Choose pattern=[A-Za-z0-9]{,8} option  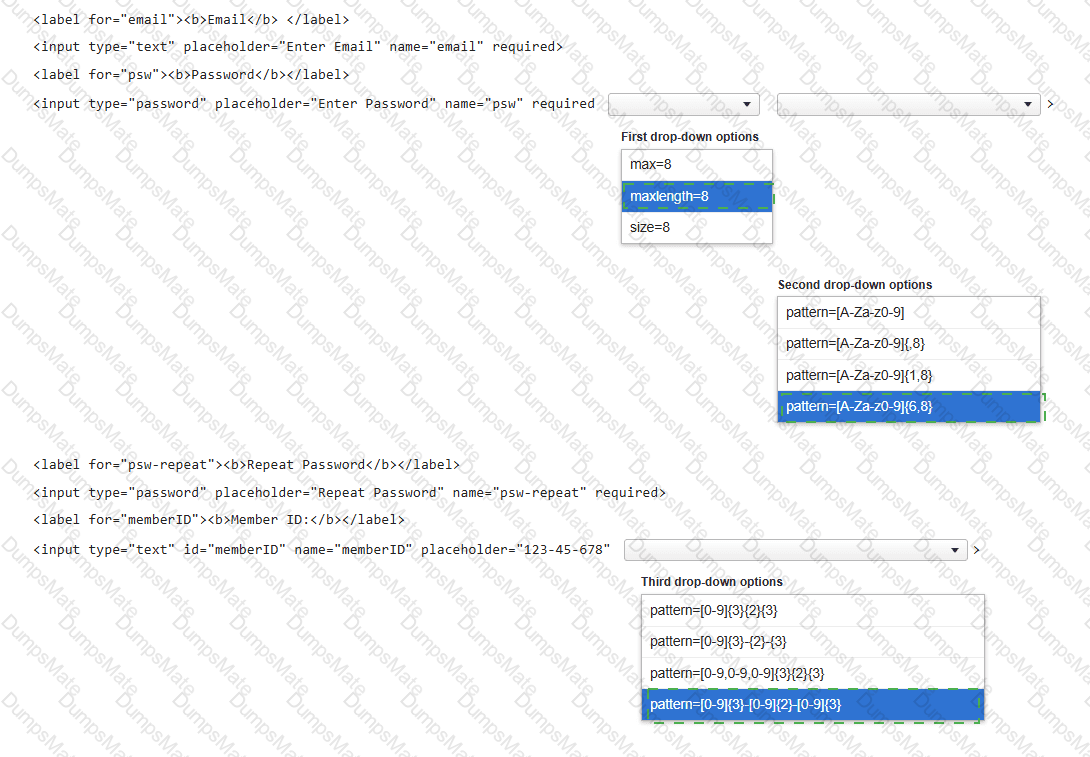[909, 343]
